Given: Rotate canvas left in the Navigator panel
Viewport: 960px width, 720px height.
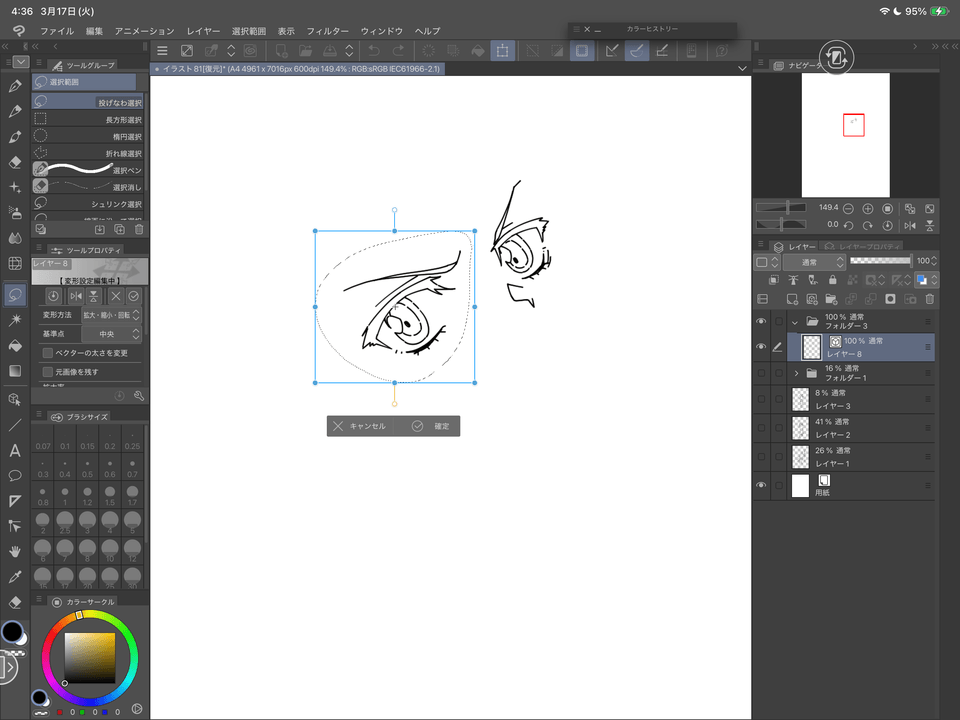Looking at the screenshot, I should click(x=849, y=225).
